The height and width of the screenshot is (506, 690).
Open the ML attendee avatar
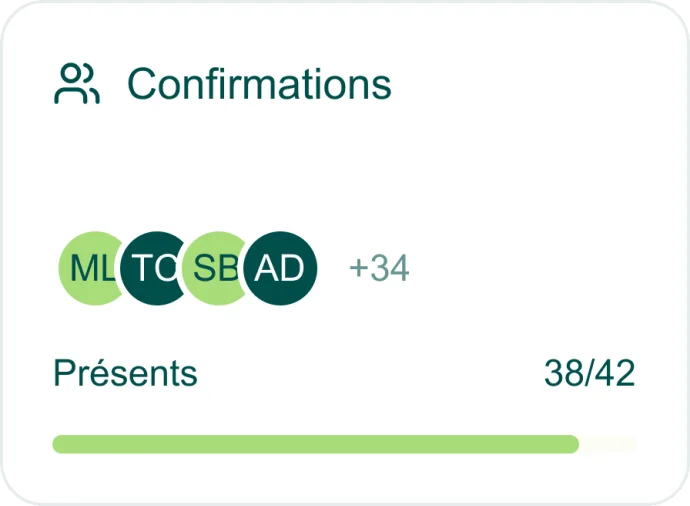[x=88, y=268]
